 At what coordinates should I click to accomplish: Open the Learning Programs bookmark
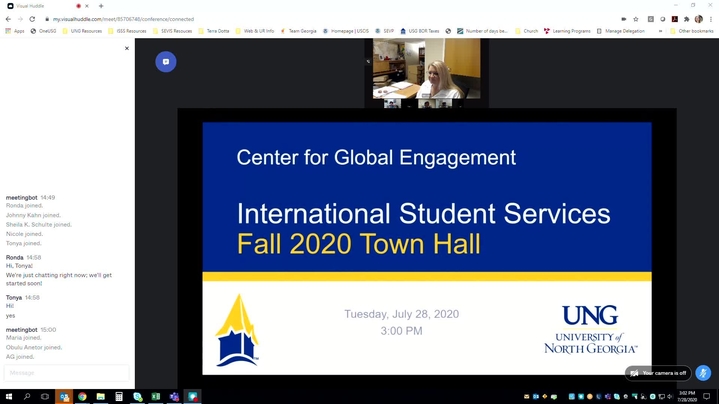(567, 31)
